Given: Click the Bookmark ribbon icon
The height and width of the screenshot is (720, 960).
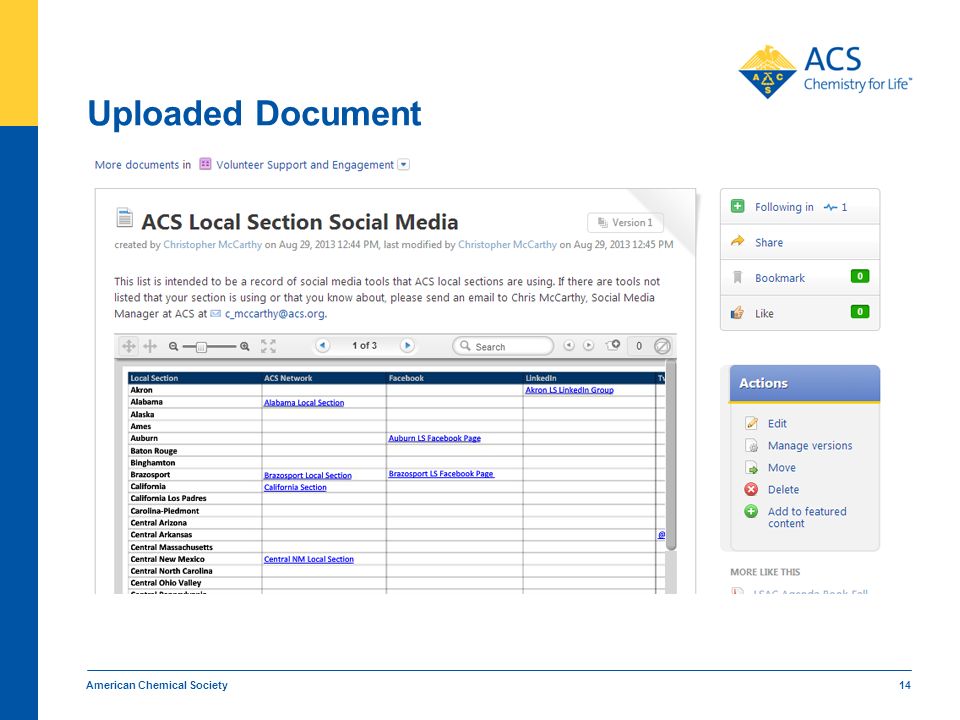Looking at the screenshot, I should (x=738, y=277).
